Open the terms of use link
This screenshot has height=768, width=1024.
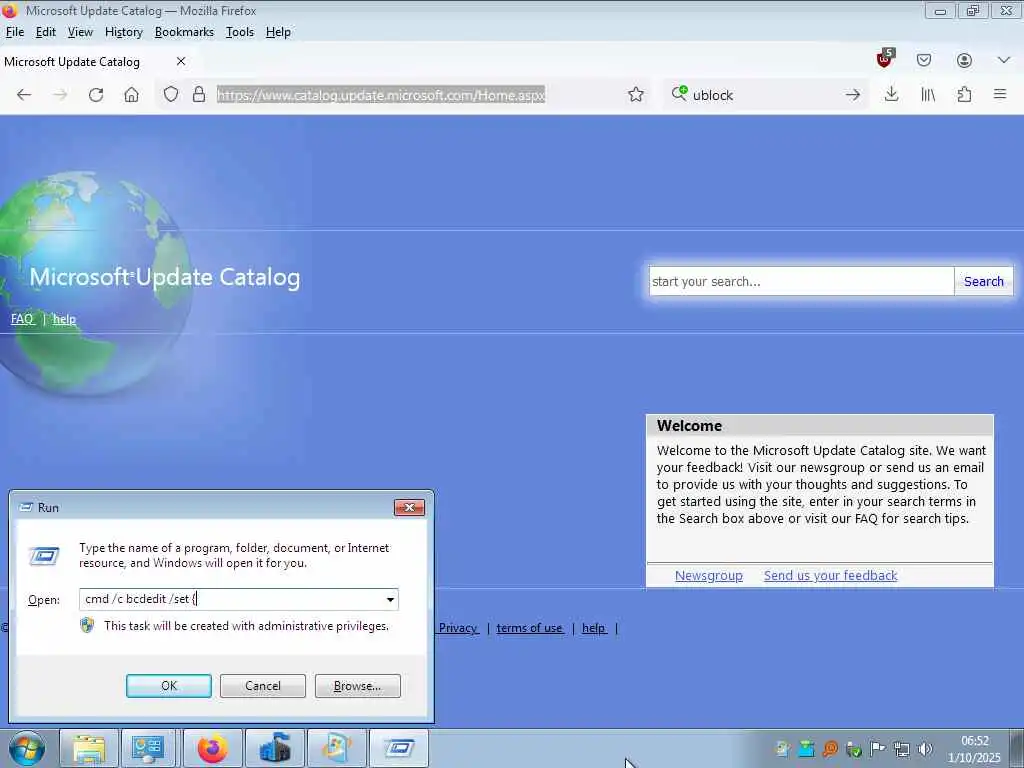(529, 628)
